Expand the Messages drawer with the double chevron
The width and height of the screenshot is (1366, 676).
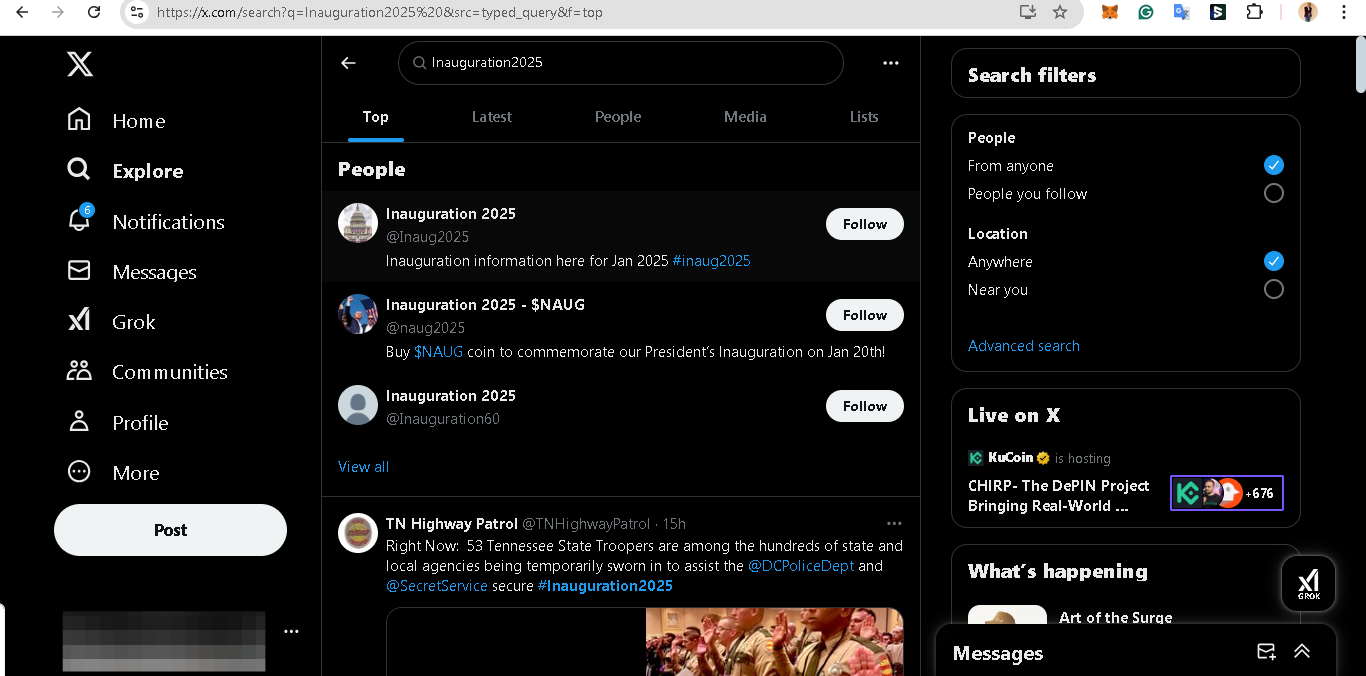[1302, 652]
